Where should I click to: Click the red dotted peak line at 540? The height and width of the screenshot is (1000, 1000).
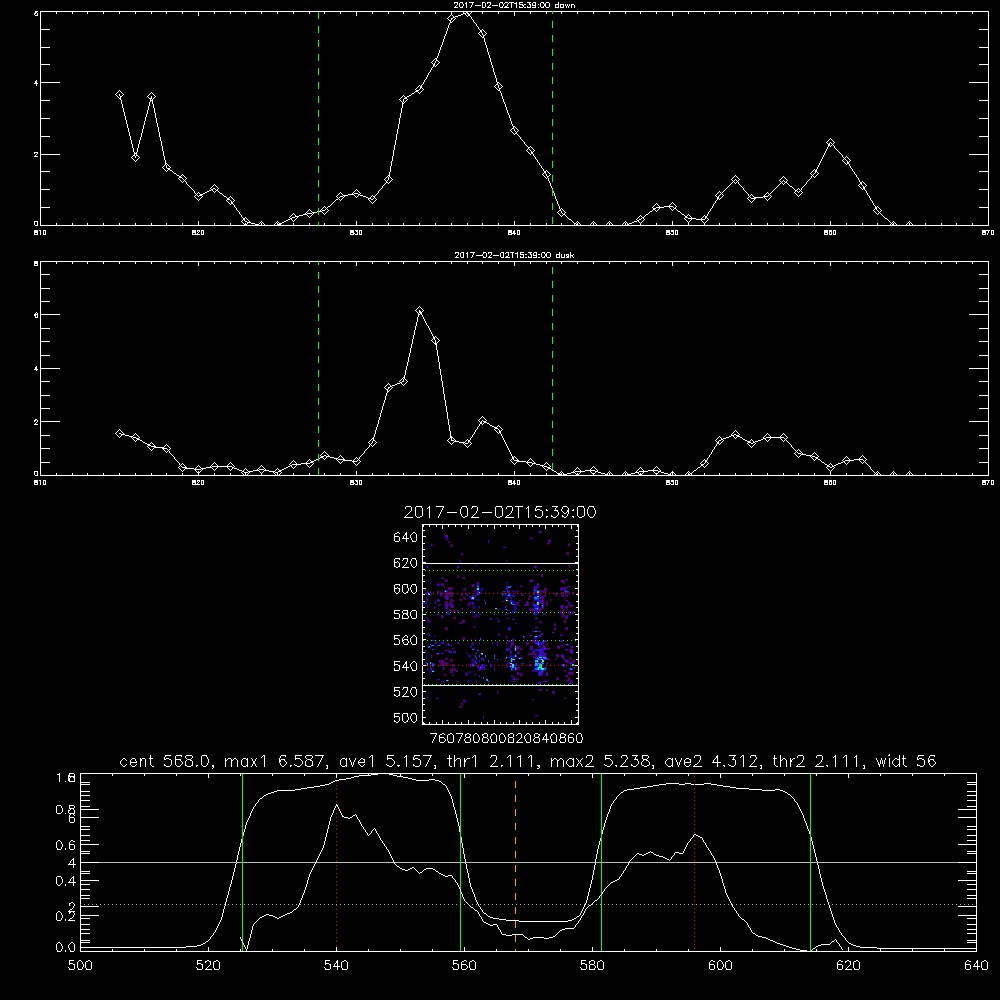tap(336, 861)
